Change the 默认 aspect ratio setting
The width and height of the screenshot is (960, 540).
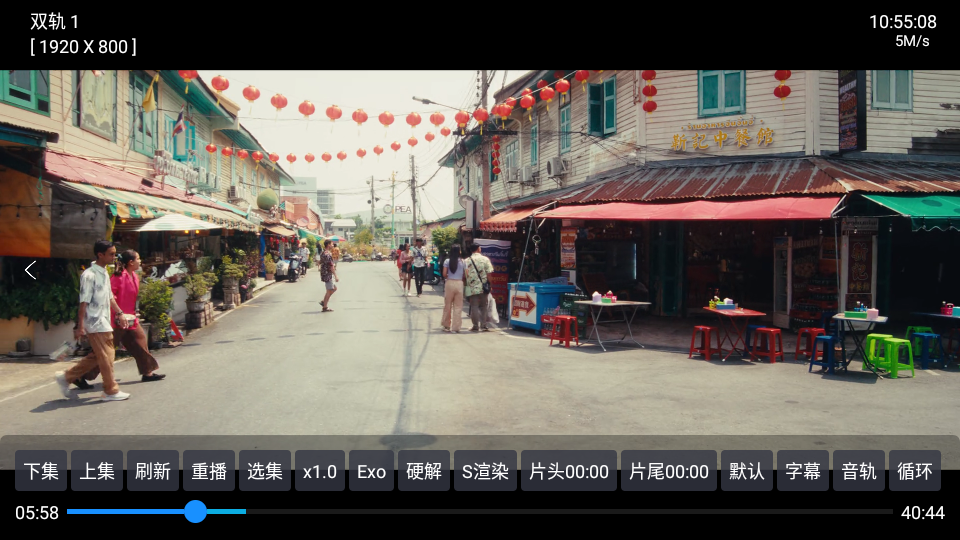click(x=747, y=471)
